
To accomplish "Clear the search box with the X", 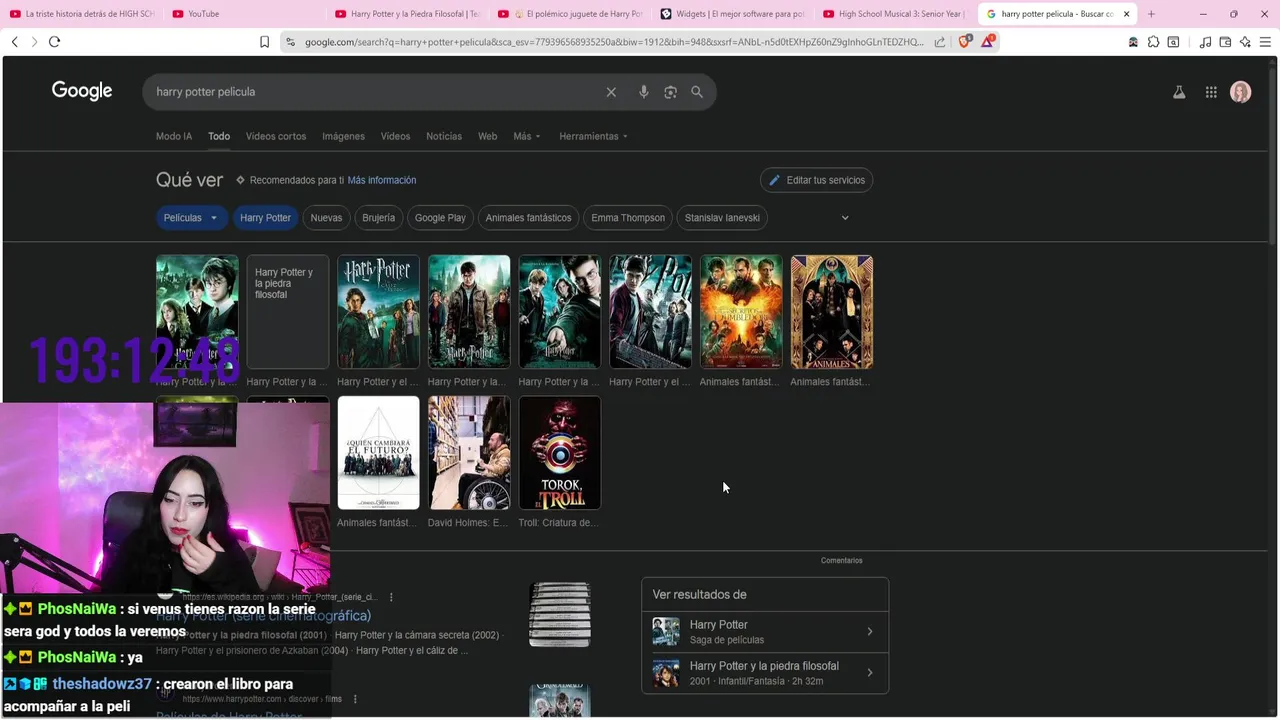I will (611, 92).
